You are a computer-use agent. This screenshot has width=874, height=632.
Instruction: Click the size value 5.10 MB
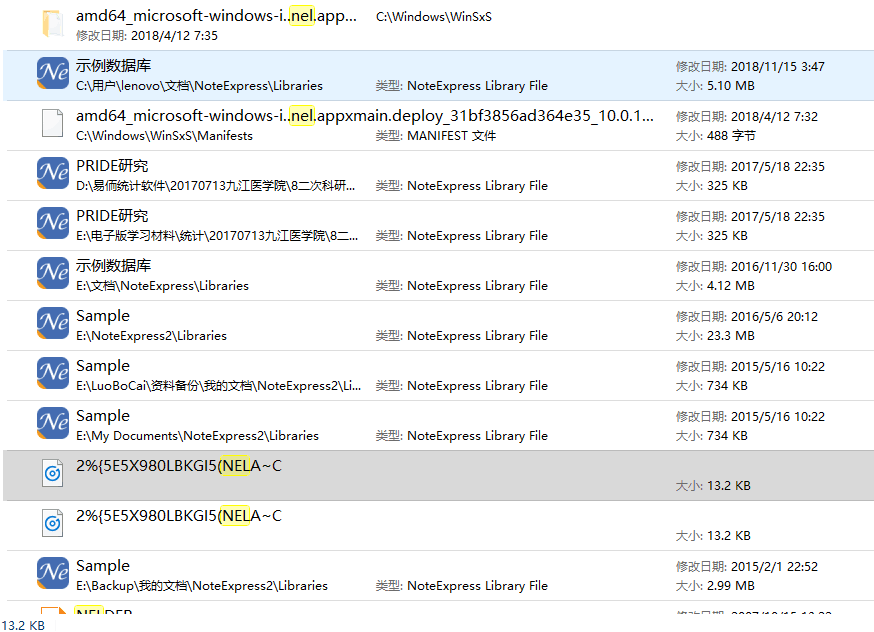tap(731, 86)
